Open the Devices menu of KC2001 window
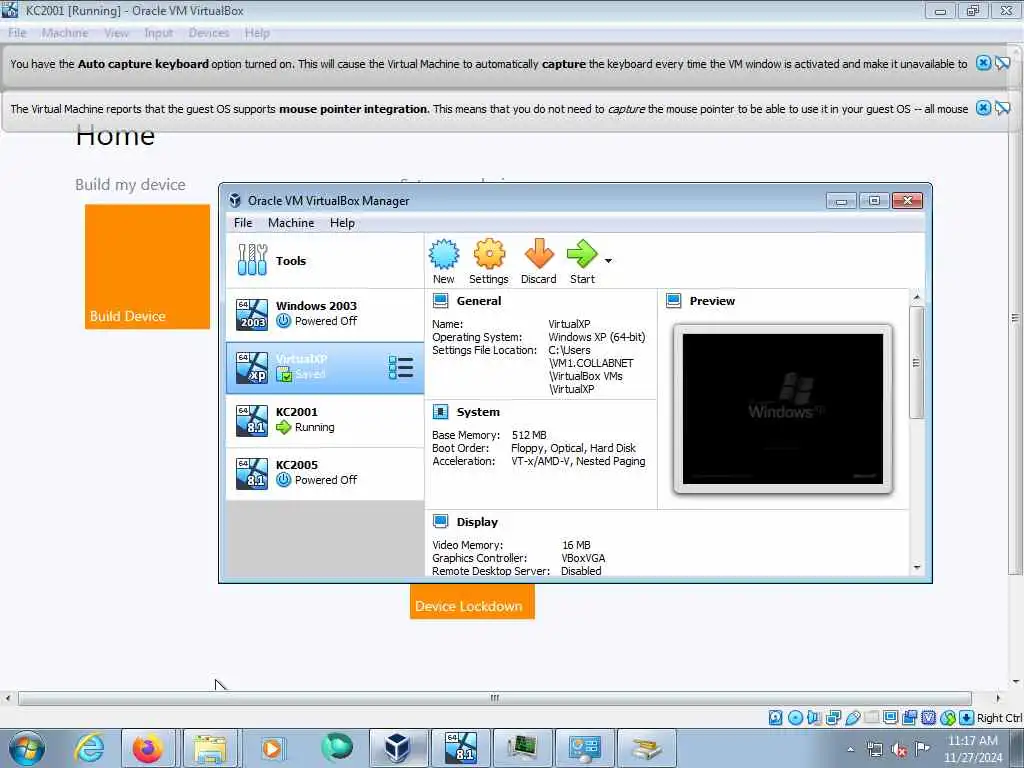This screenshot has height=768, width=1024. pyautogui.click(x=209, y=33)
